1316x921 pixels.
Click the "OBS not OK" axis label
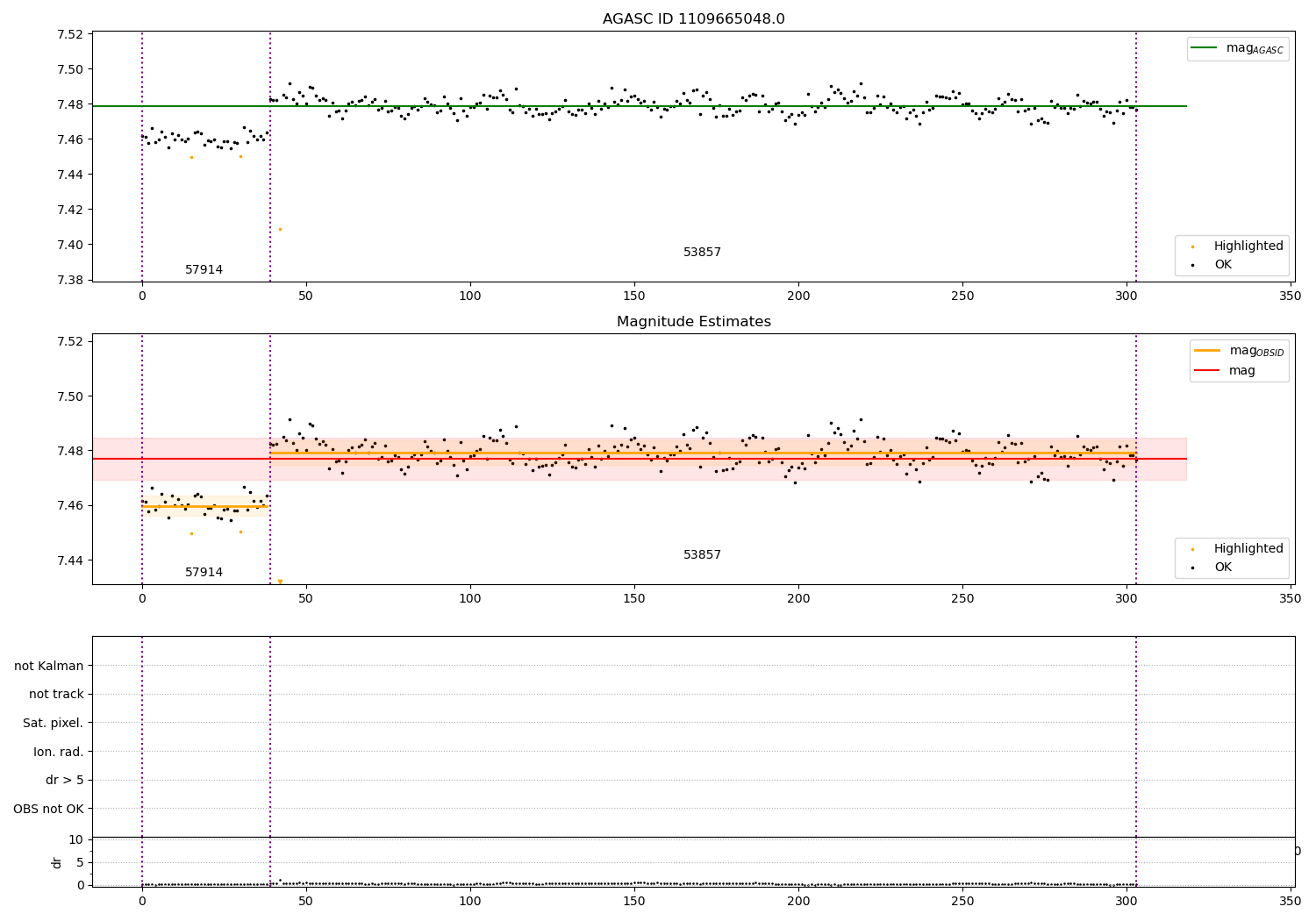tap(48, 810)
